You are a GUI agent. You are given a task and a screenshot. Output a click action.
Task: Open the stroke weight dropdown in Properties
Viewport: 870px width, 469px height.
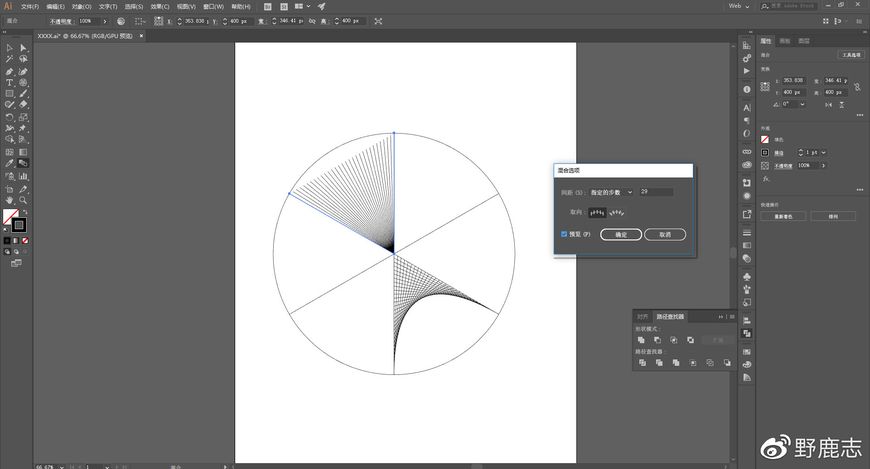823,152
